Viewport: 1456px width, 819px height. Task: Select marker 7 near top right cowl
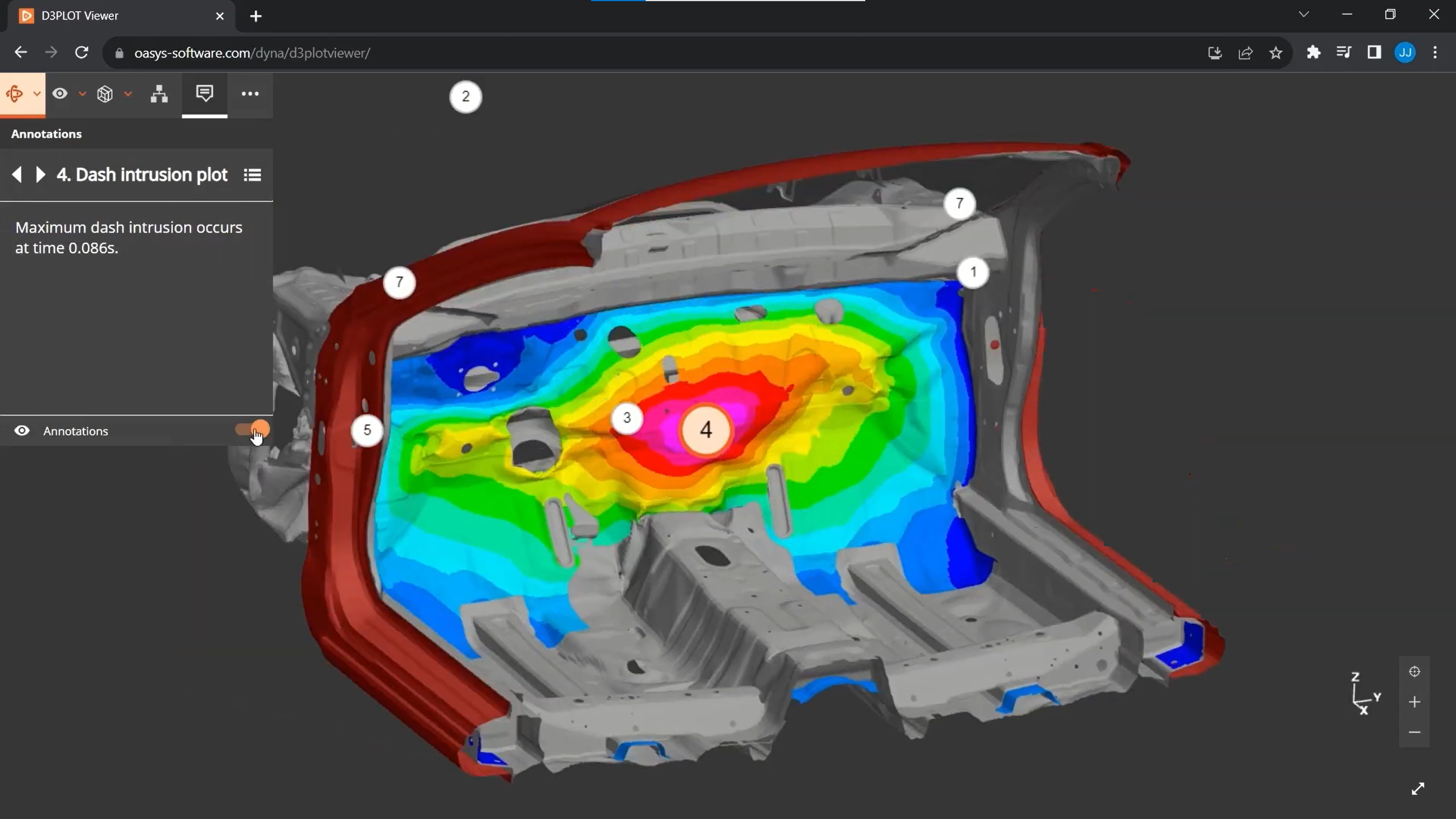[x=960, y=204]
